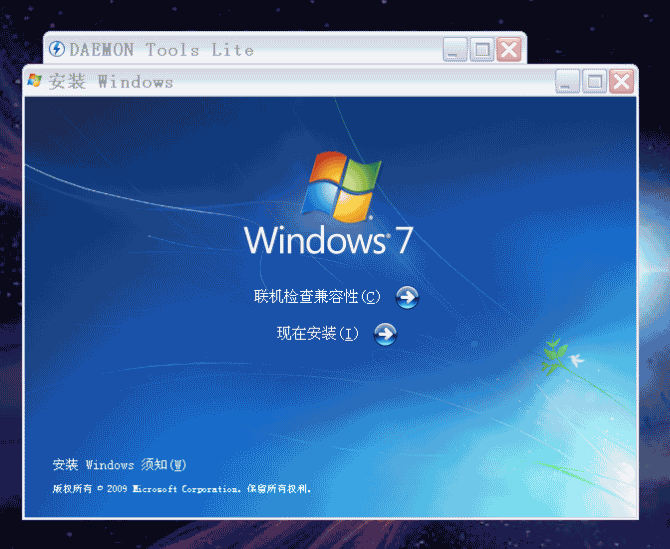Click the 安装 Windows title text
The image size is (670, 549).
(111, 82)
